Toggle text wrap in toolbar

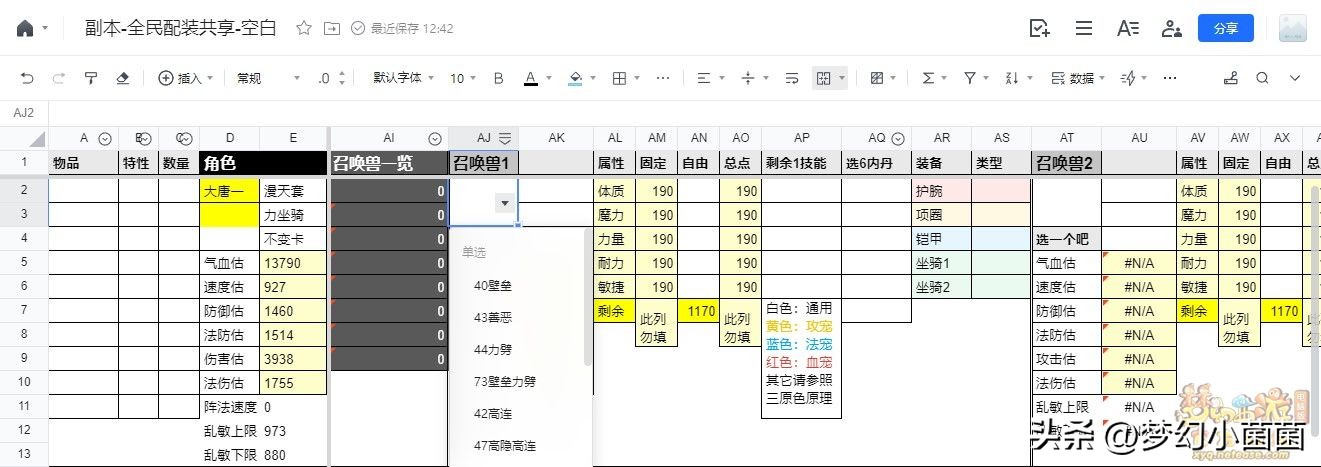coord(792,78)
